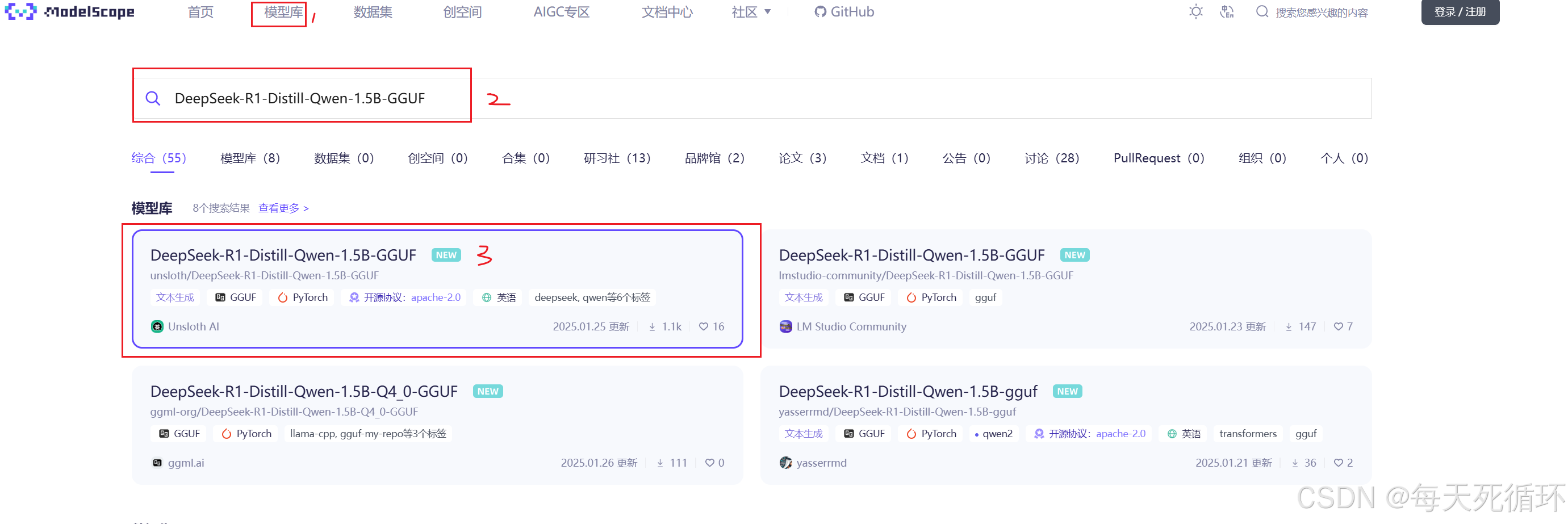Image resolution: width=1568 pixels, height=524 pixels.
Task: Switch language with the translate icon
Action: 1227,11
